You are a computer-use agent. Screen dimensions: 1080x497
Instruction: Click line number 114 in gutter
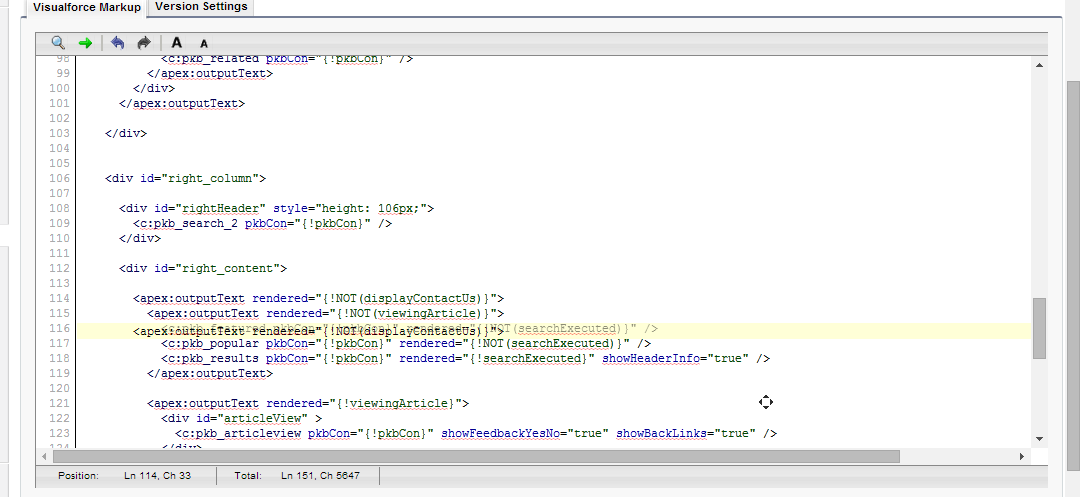pyautogui.click(x=59, y=298)
